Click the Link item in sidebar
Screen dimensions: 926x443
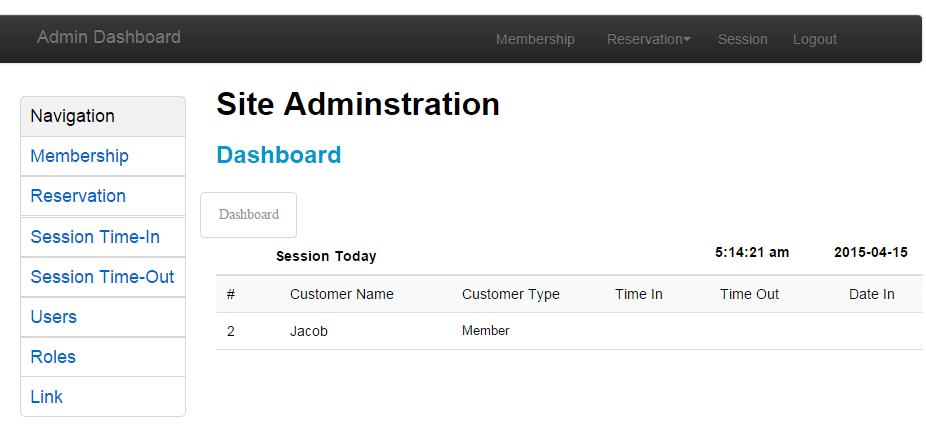click(x=103, y=397)
